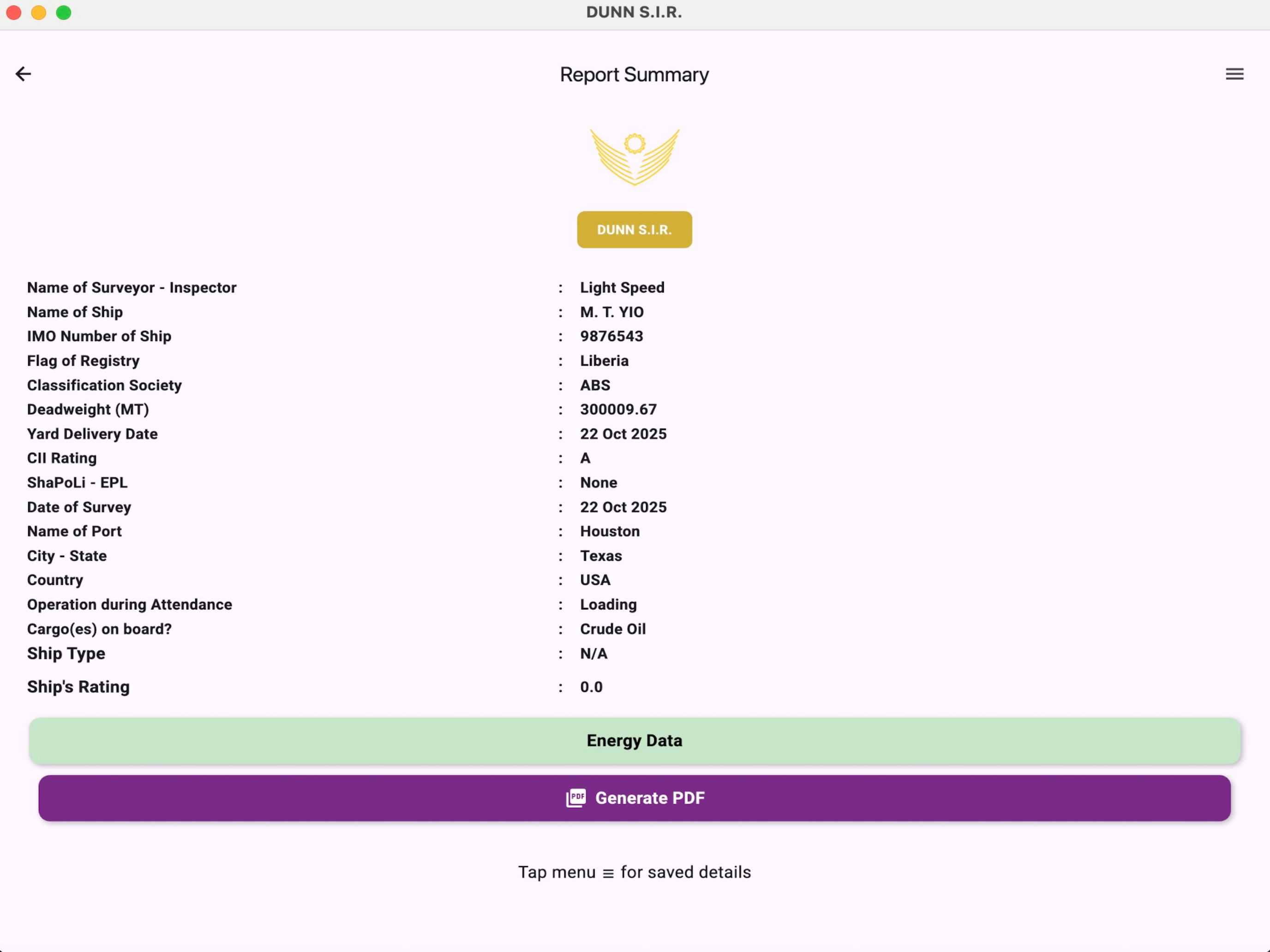
Task: Select flag value 'Liberia'
Action: [604, 361]
